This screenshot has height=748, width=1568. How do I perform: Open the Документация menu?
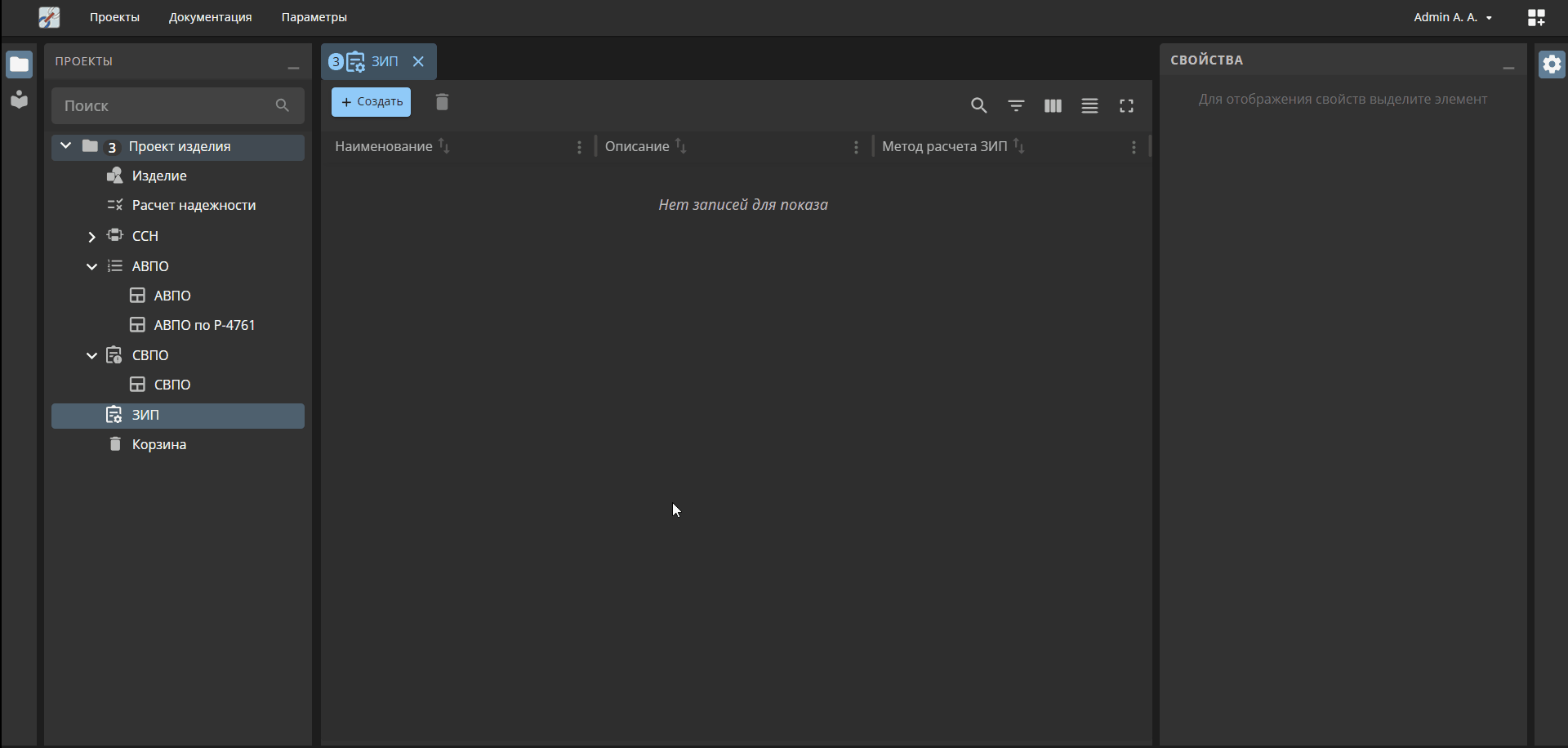(210, 17)
